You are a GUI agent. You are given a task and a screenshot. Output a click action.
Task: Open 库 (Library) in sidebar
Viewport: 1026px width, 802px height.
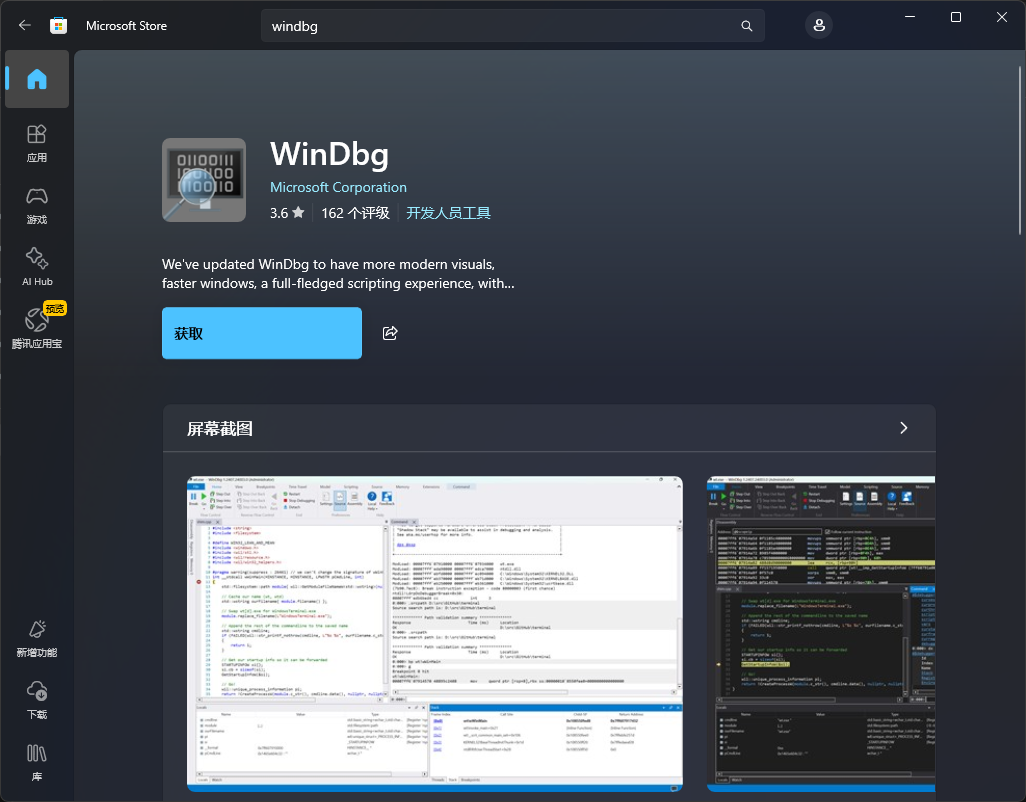37,763
